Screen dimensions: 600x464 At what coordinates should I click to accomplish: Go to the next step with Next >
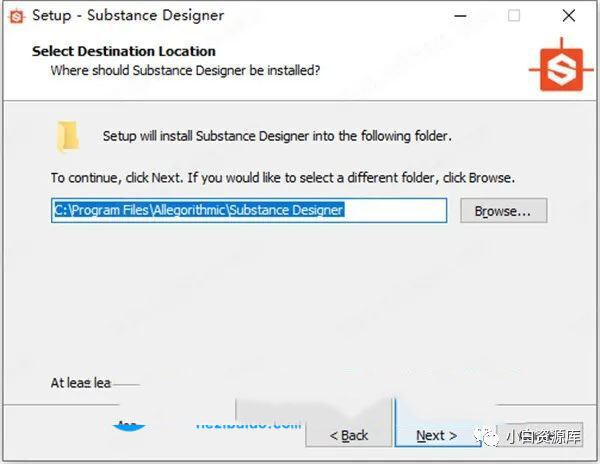(436, 435)
